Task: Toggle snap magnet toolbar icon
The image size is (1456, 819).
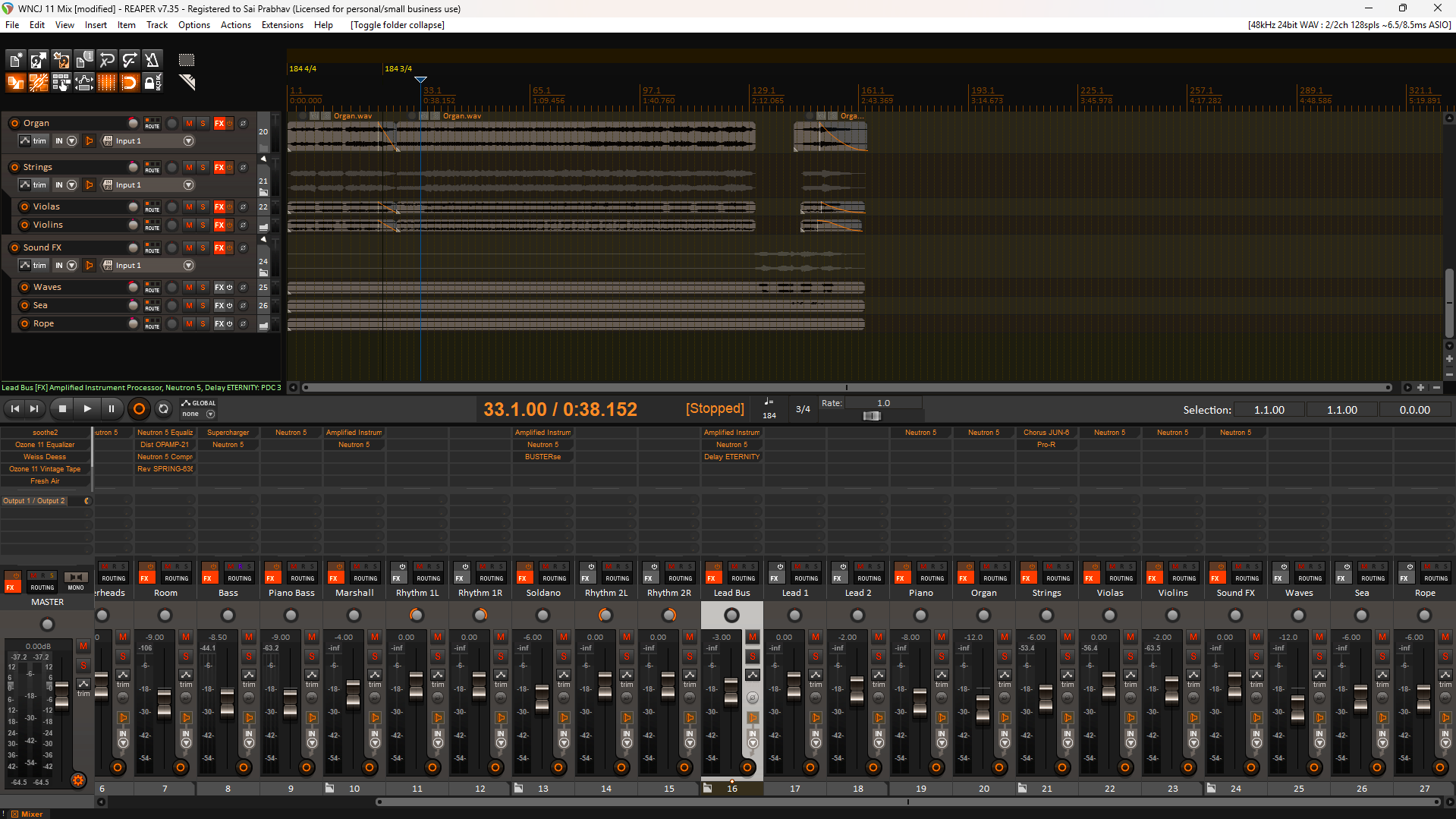Action: tap(129, 83)
